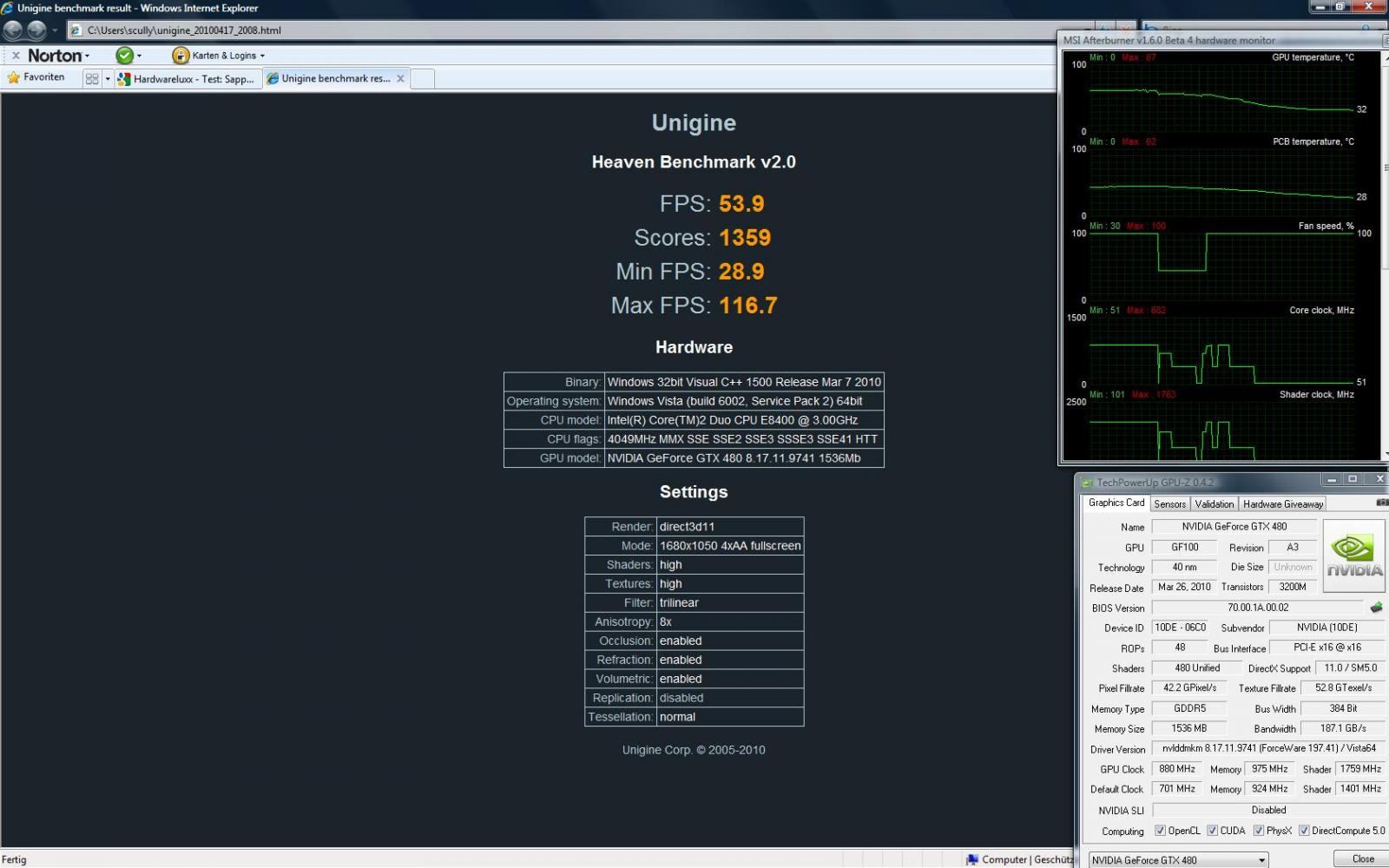Screen dimensions: 1389x868
Task: Click the IE logo in title bar
Action: point(7,8)
